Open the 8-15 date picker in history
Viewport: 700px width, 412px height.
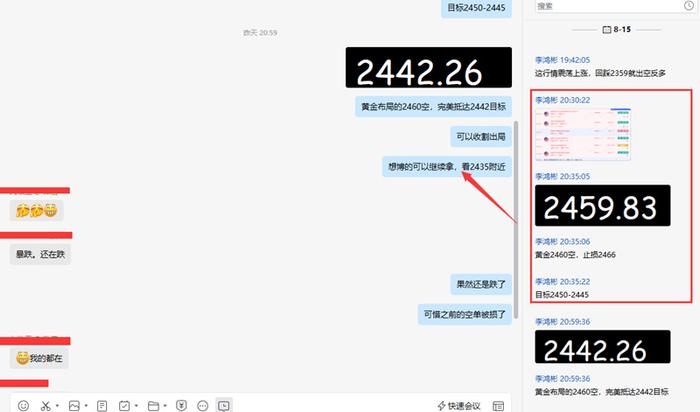point(617,29)
